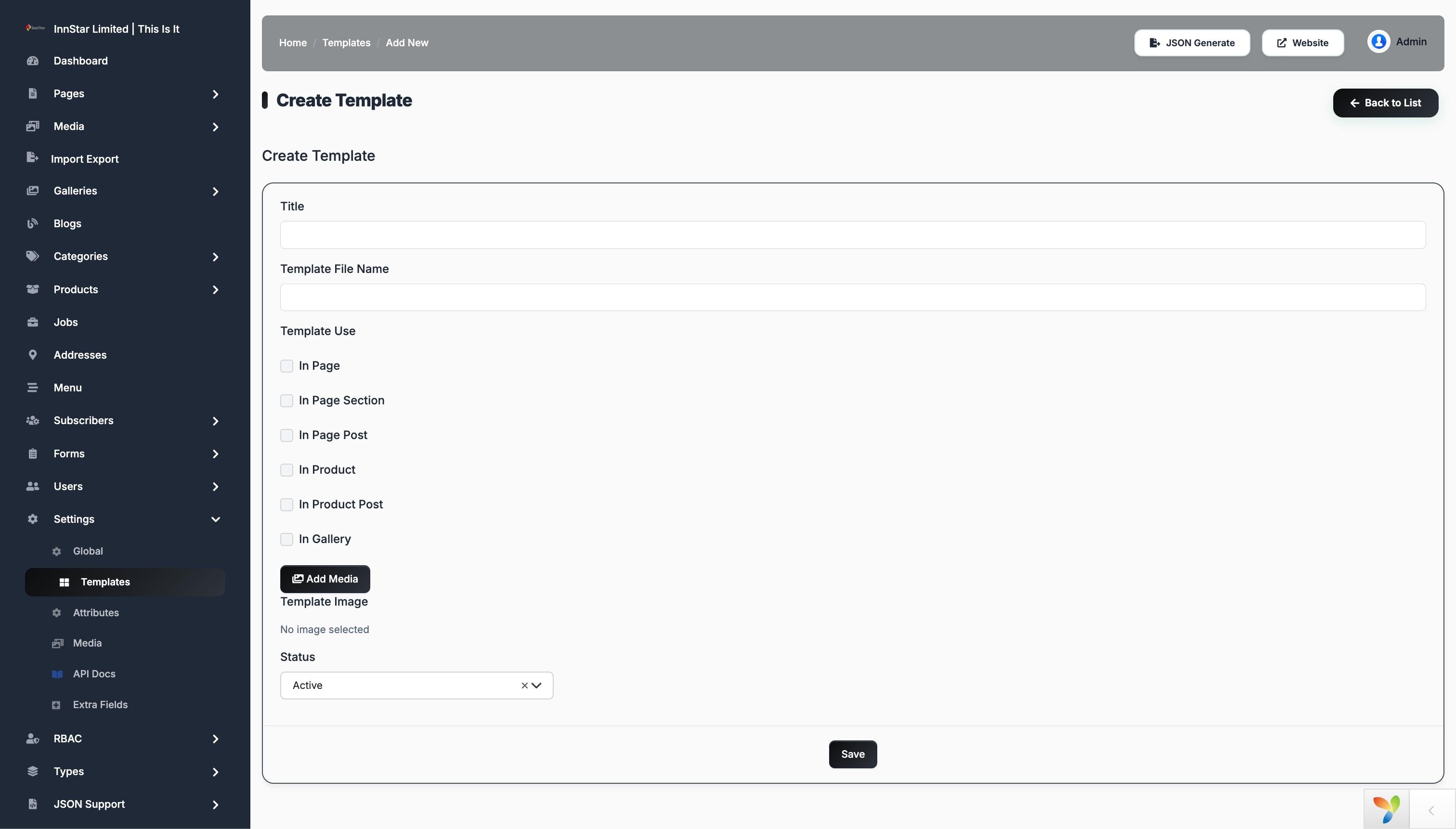This screenshot has height=829, width=1456.
Task: Collapse the debug toolbar arrow
Action: tap(1431, 810)
